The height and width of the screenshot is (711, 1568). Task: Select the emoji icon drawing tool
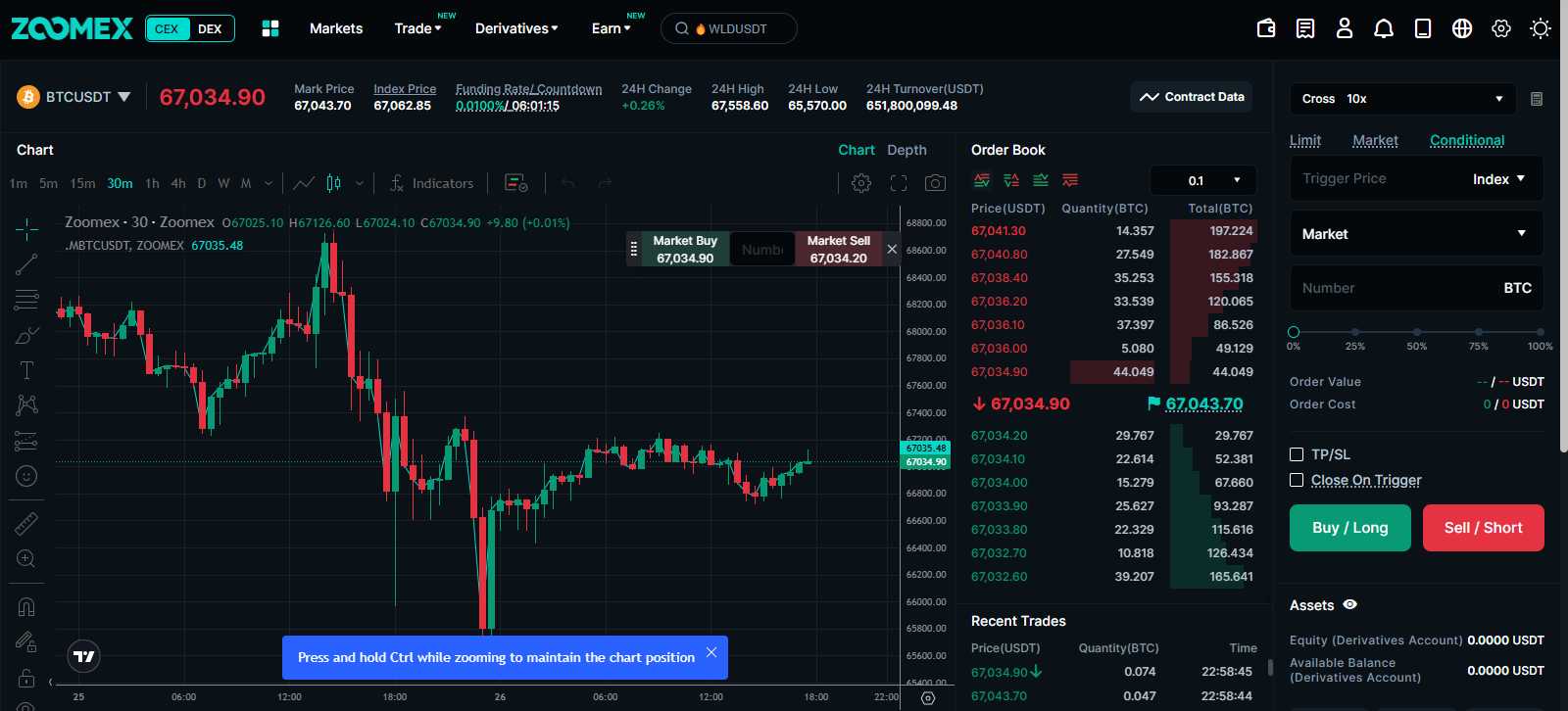26,476
